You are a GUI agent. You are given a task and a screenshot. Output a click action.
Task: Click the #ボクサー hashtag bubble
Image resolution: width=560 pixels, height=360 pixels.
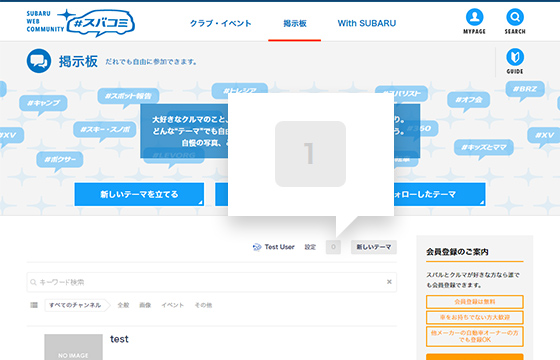click(60, 160)
